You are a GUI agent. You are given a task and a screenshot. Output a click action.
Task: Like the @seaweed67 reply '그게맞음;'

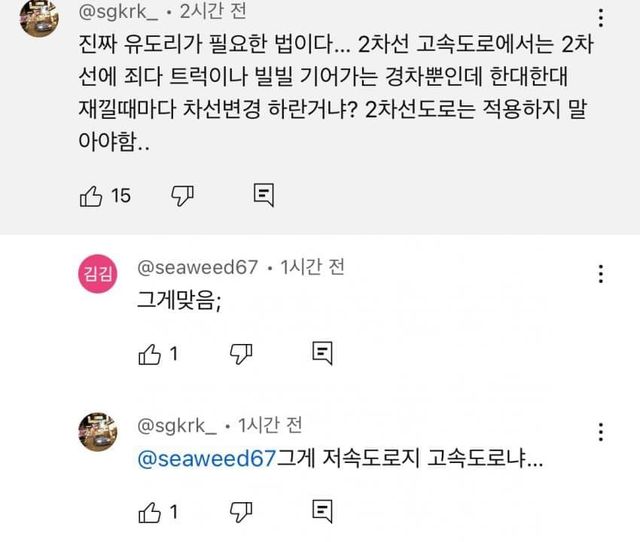[149, 352]
